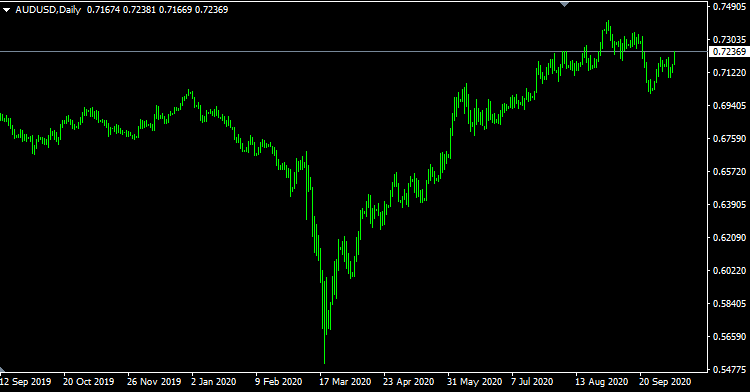Click the 31 May 2020 date label
The image size is (750, 392).
pos(474,381)
